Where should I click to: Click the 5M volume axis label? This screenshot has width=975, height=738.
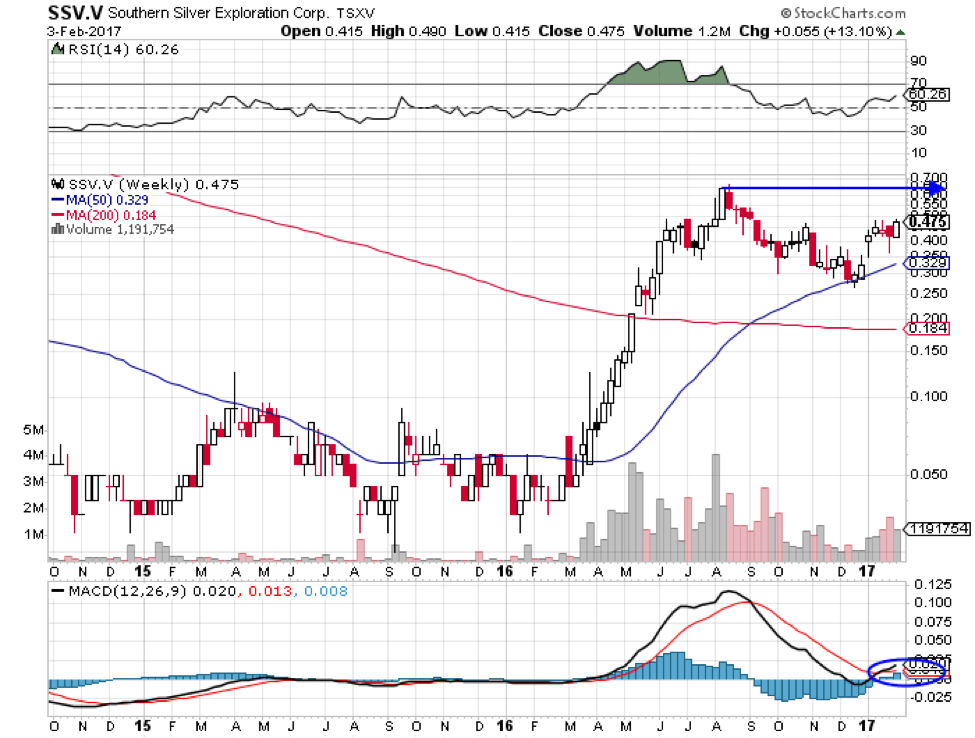click(x=34, y=430)
